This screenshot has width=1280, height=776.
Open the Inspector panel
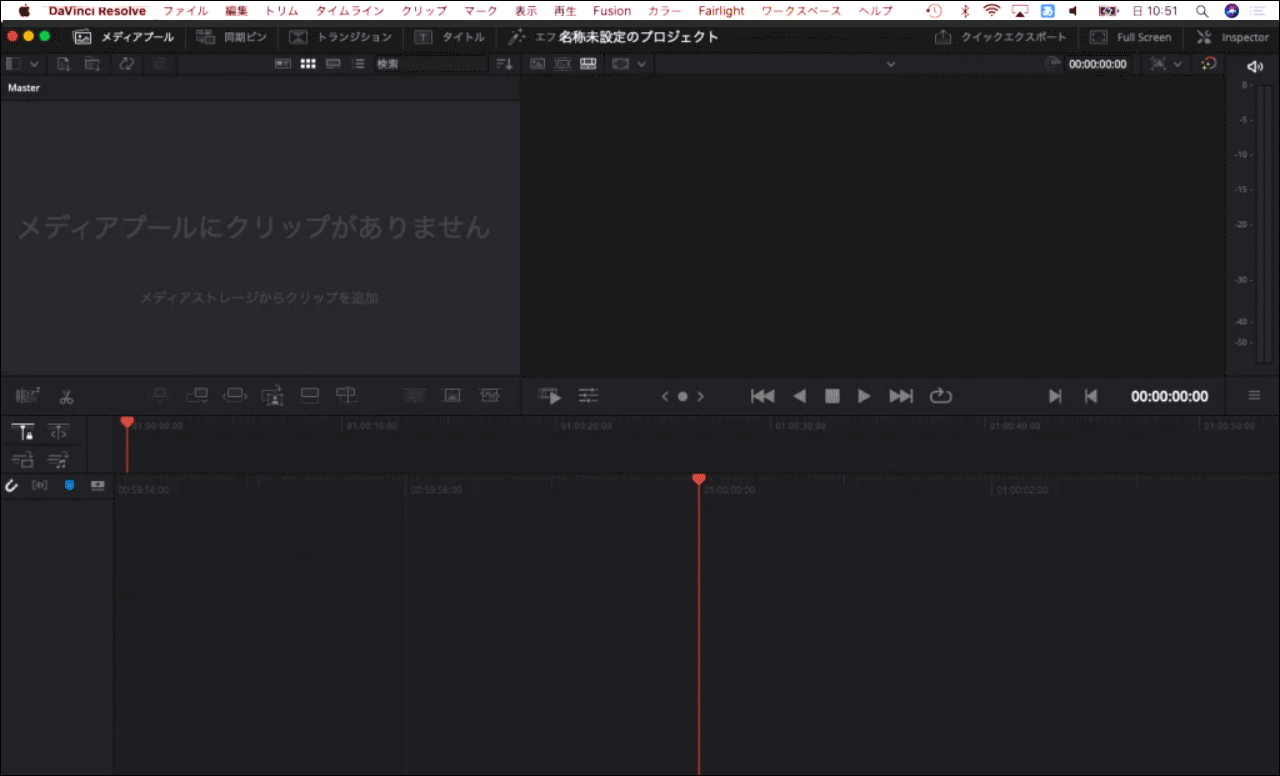click(x=1232, y=37)
